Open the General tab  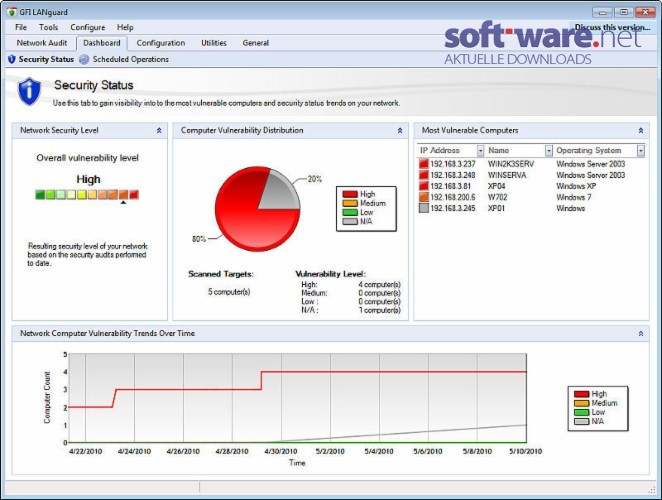255,43
